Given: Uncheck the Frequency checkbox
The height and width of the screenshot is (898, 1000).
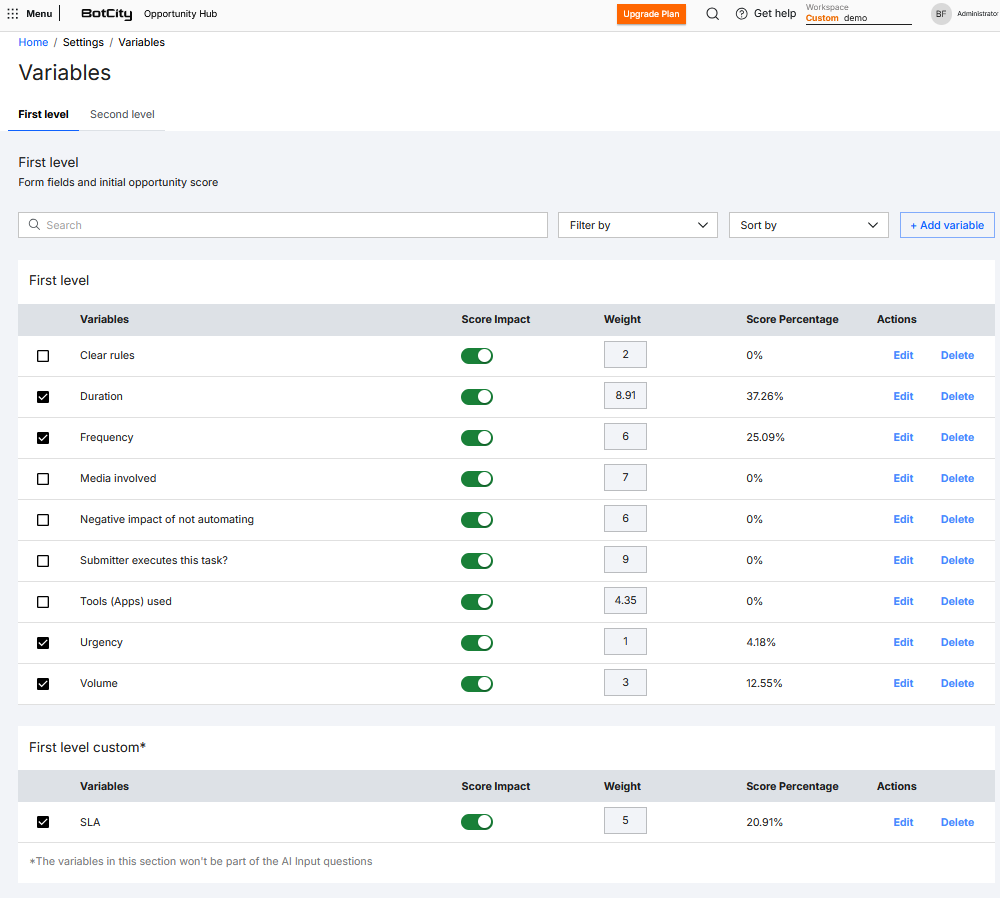Looking at the screenshot, I should coord(43,438).
